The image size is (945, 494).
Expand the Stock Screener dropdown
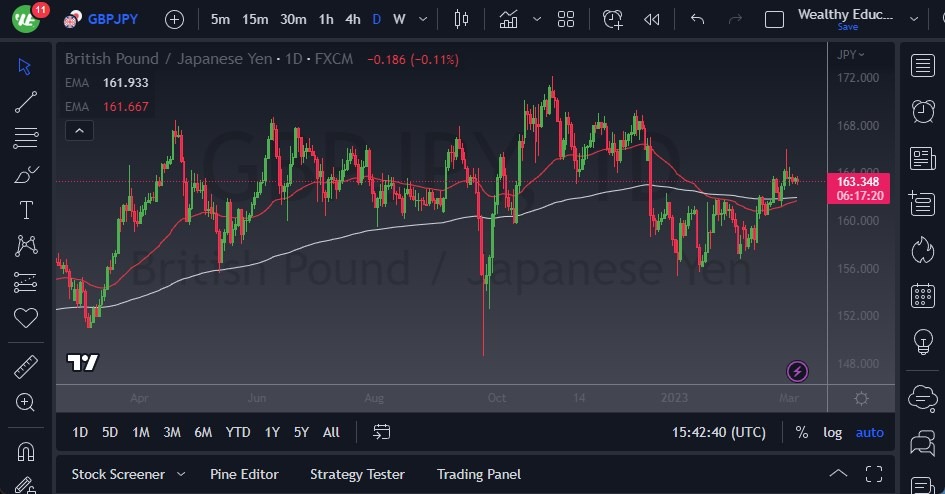coord(181,474)
